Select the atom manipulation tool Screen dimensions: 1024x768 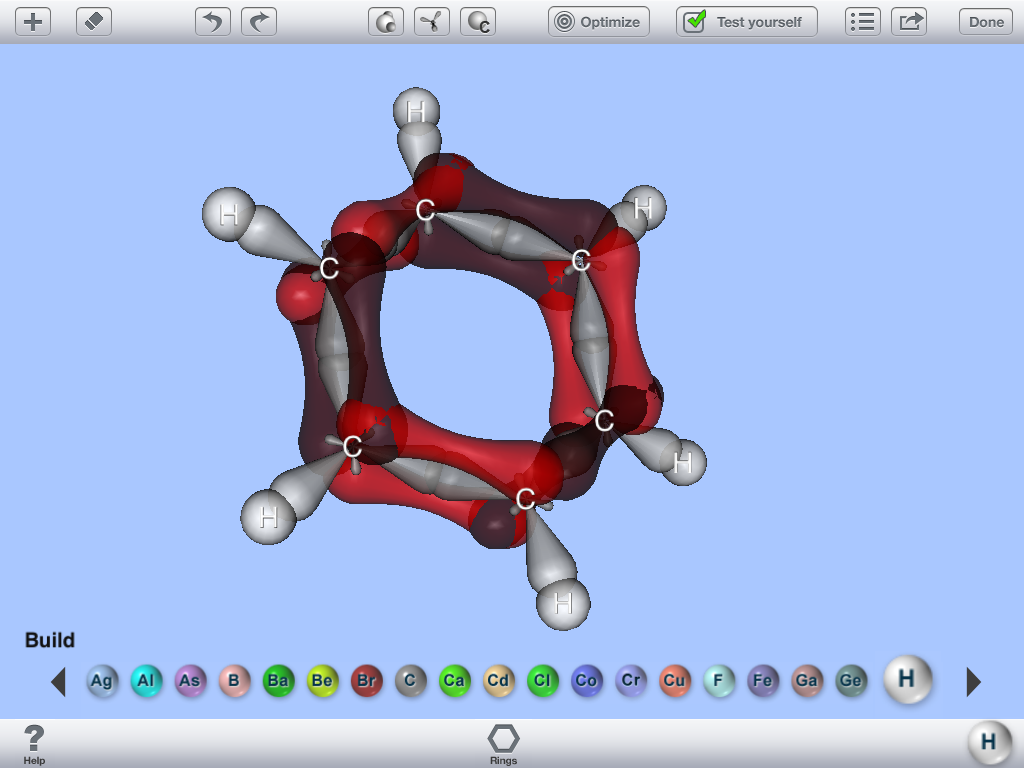pyautogui.click(x=385, y=21)
